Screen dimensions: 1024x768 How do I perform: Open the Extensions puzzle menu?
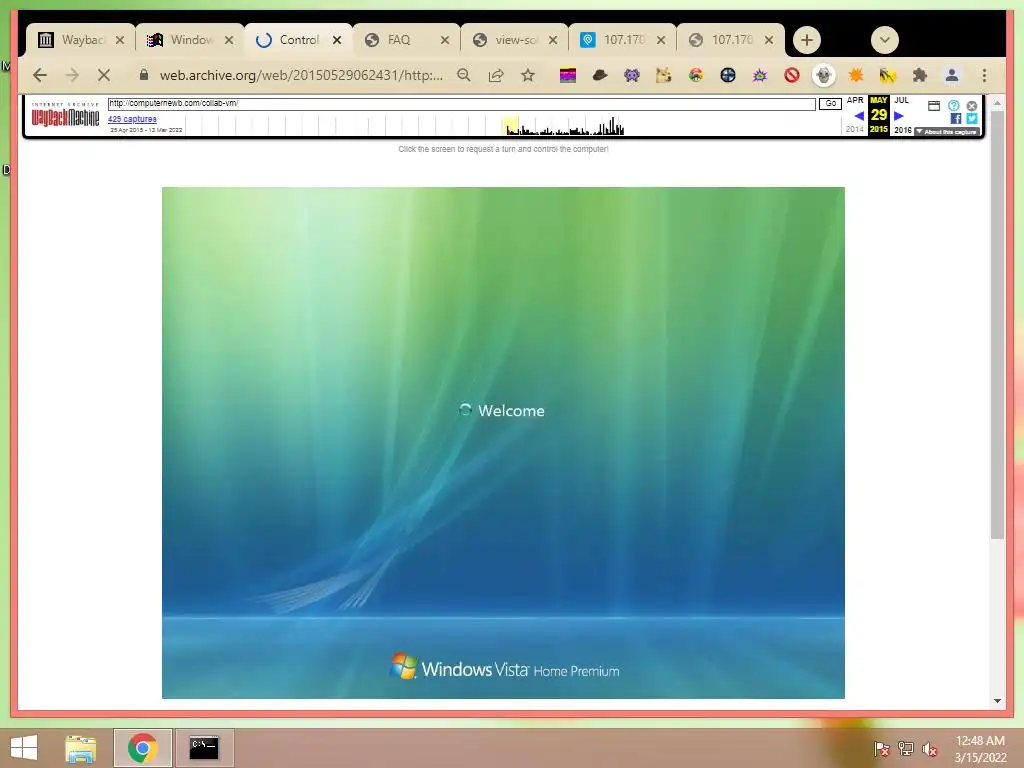920,76
